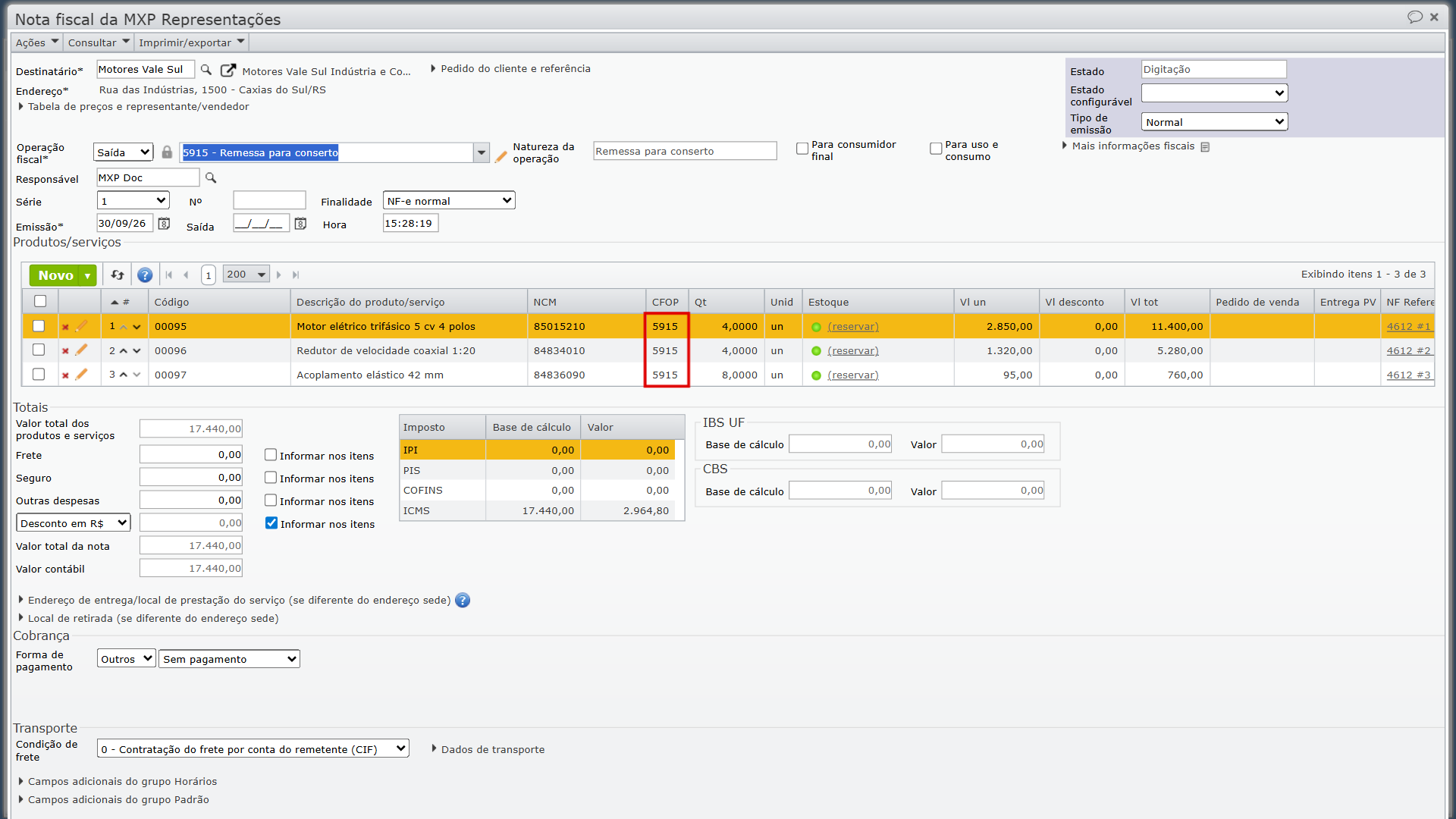Move item 1 Motor elétrico down
This screenshot has height=819, width=1456.
(x=136, y=327)
